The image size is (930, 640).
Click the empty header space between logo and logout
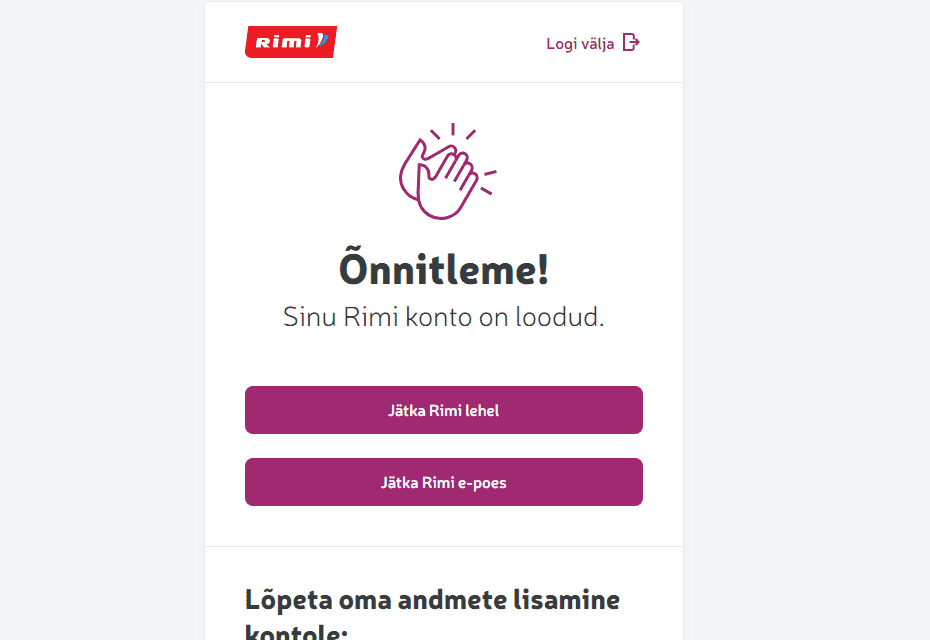click(440, 42)
